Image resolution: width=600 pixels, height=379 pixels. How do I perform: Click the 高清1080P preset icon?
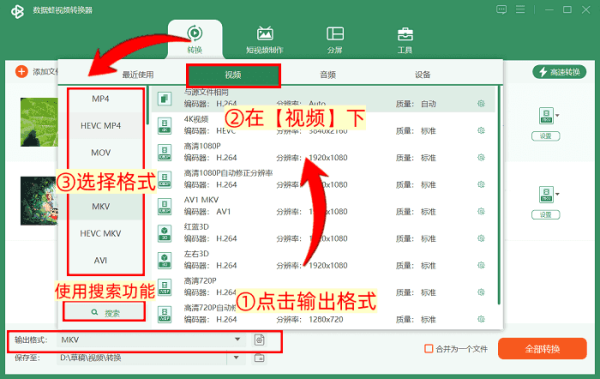point(165,152)
